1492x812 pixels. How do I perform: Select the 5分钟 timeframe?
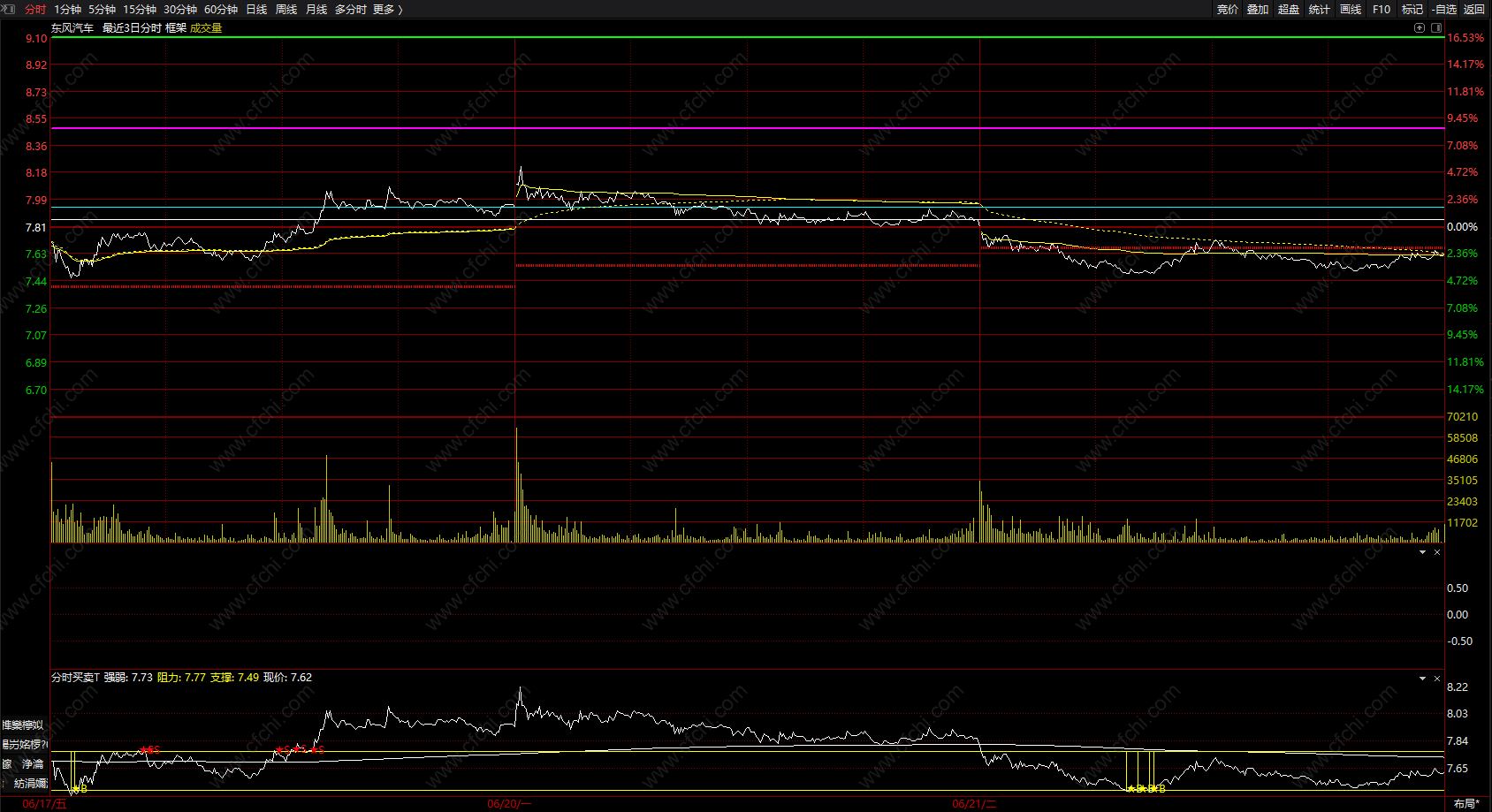102,9
